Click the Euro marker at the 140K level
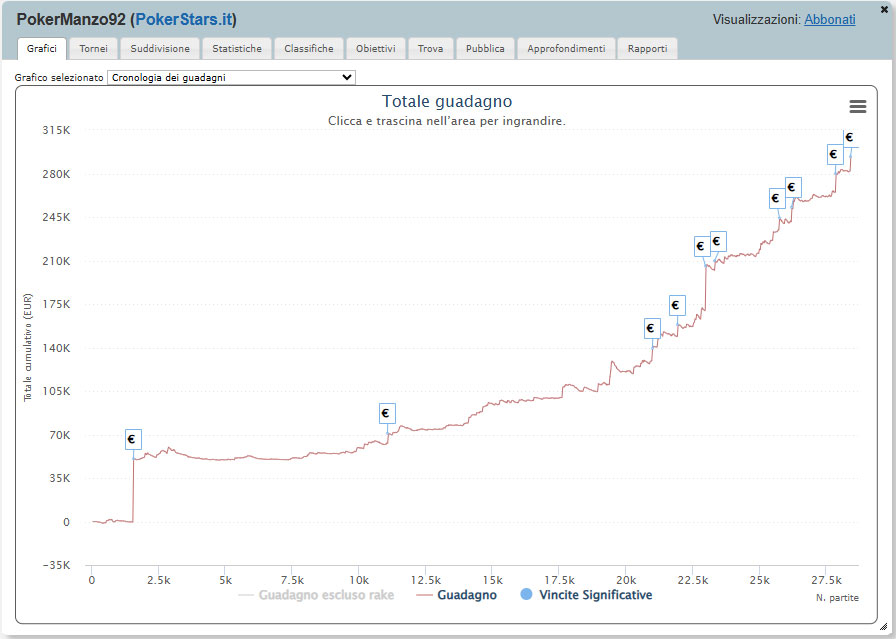The height and width of the screenshot is (639, 896). 651,329
